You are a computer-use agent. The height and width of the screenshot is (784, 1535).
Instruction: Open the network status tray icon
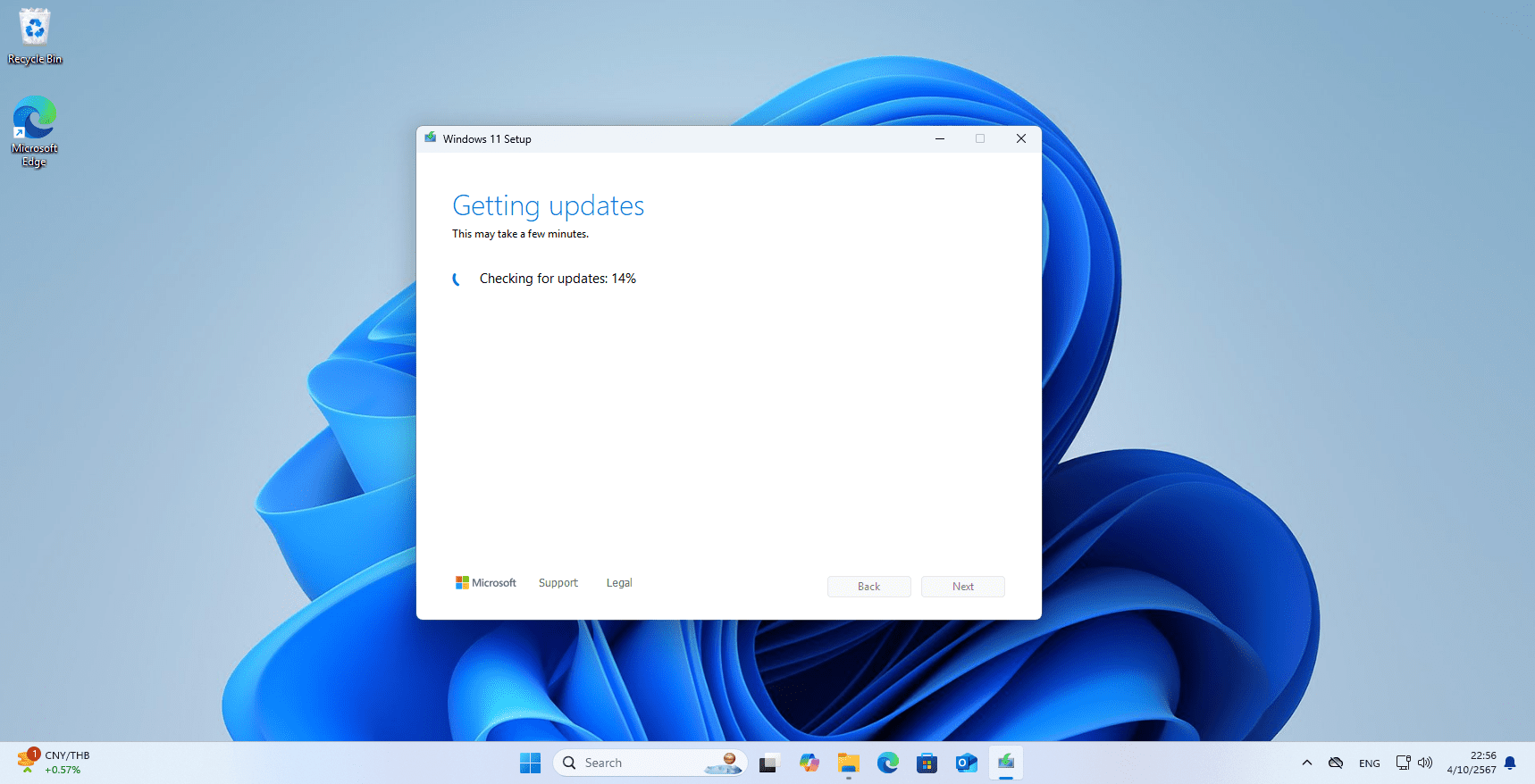point(1404,763)
